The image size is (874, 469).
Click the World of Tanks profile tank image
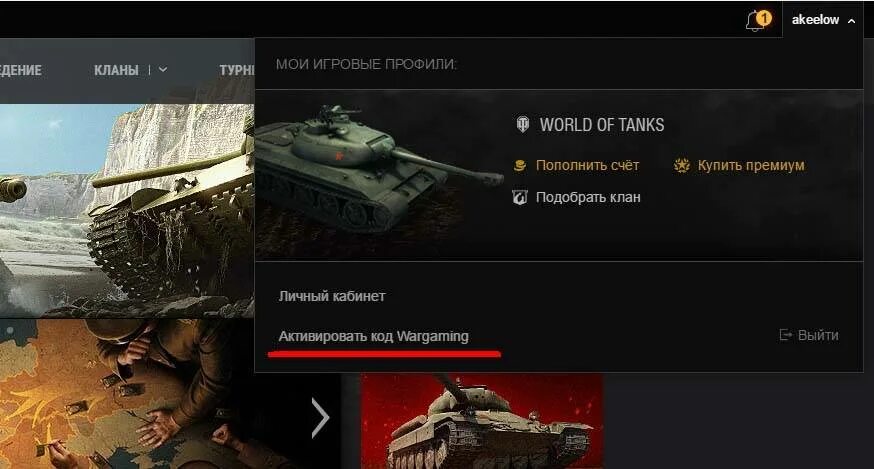tap(379, 175)
